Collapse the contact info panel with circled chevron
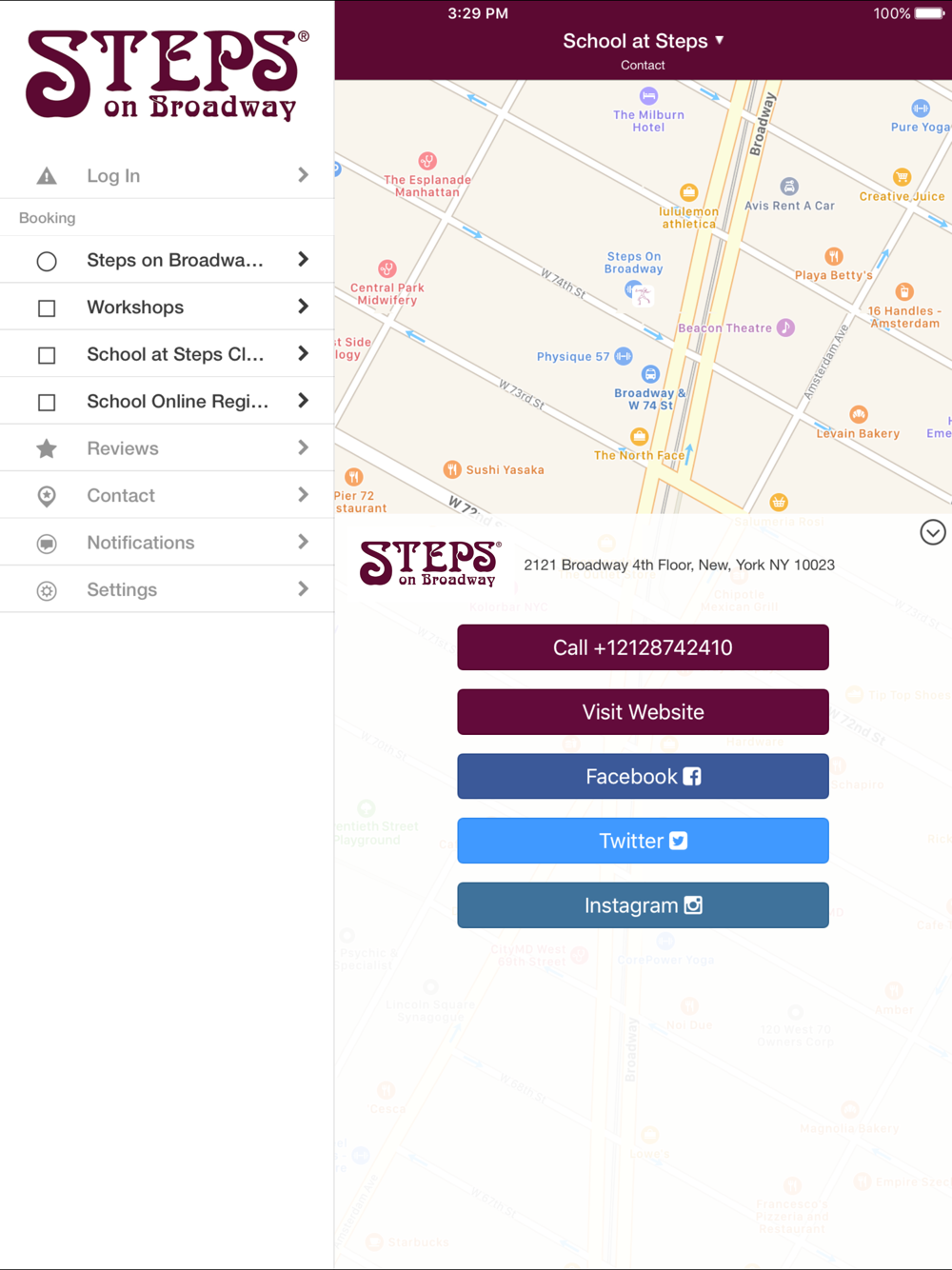 pos(933,532)
